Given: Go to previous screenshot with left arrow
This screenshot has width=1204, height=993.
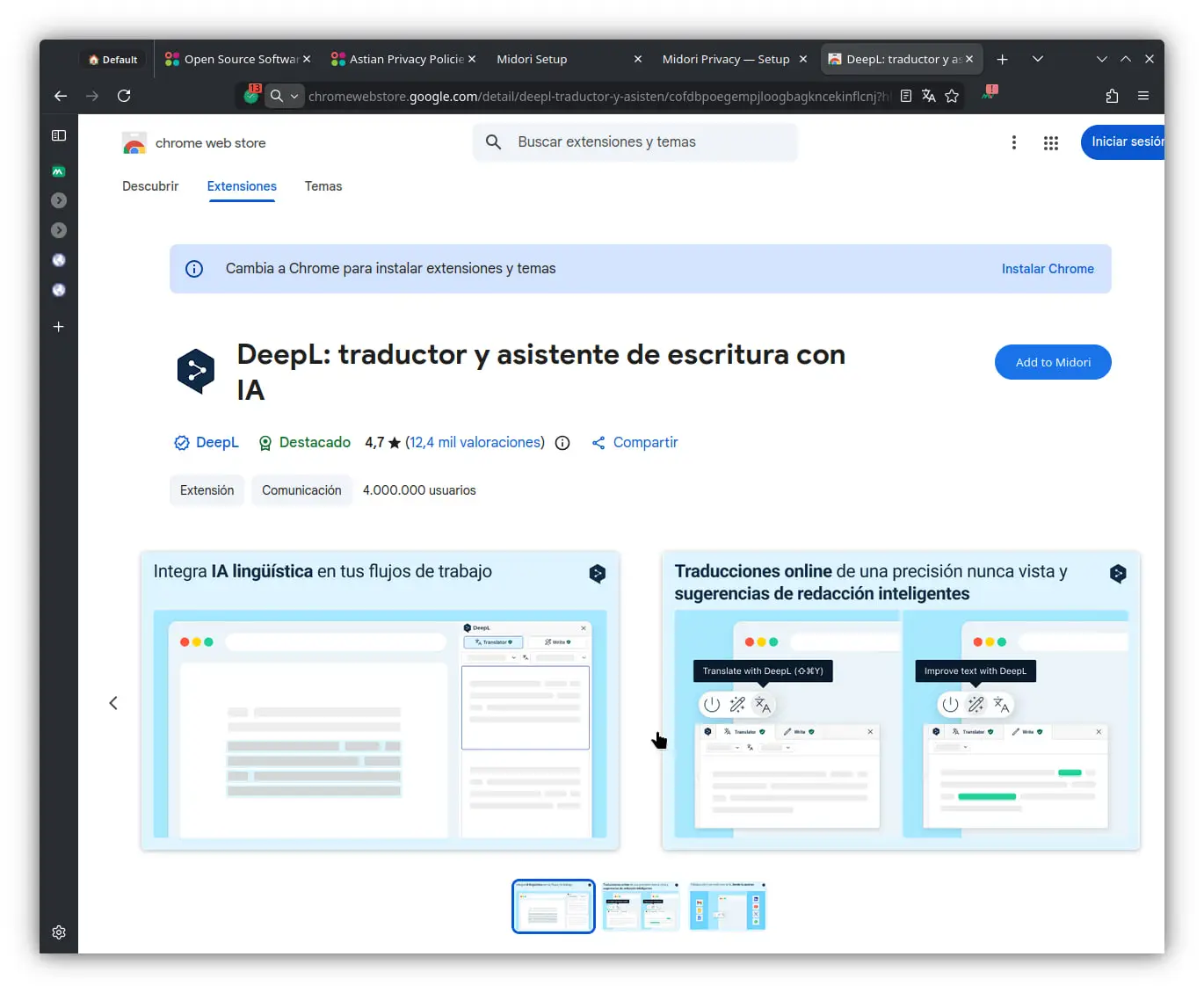Looking at the screenshot, I should point(113,703).
